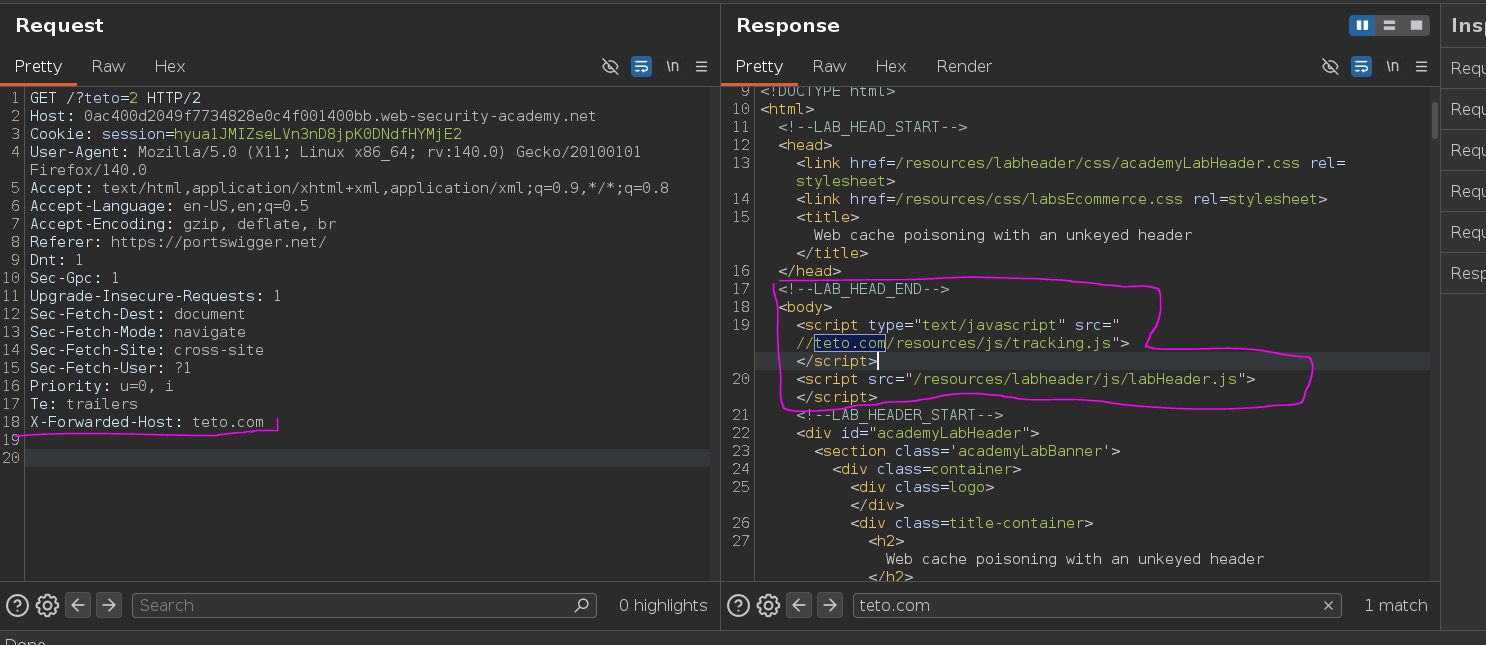Go to previous match in Request search
This screenshot has height=645, width=1486.
pyautogui.click(x=78, y=605)
